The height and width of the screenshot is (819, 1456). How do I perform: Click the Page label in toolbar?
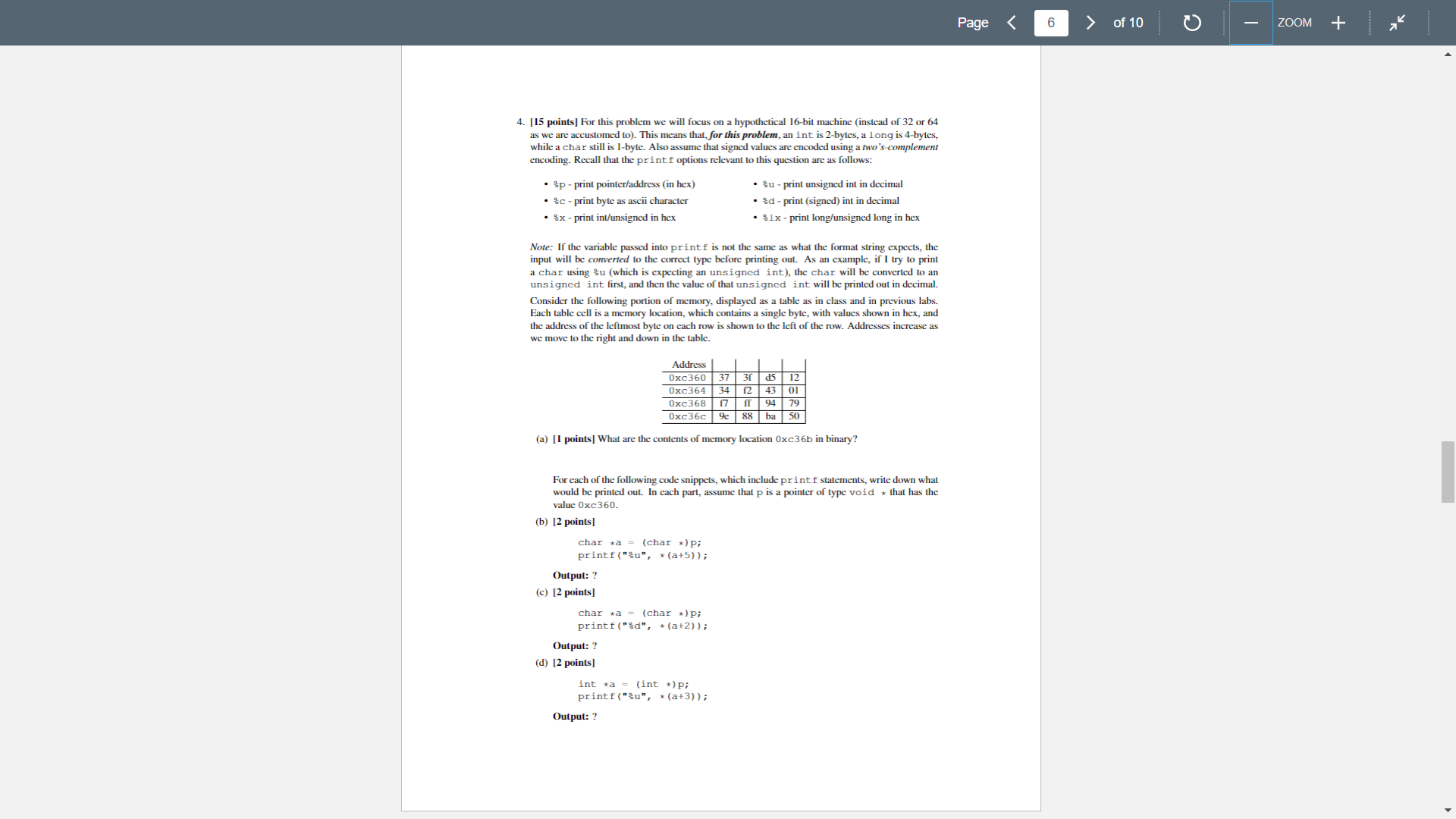coord(973,23)
